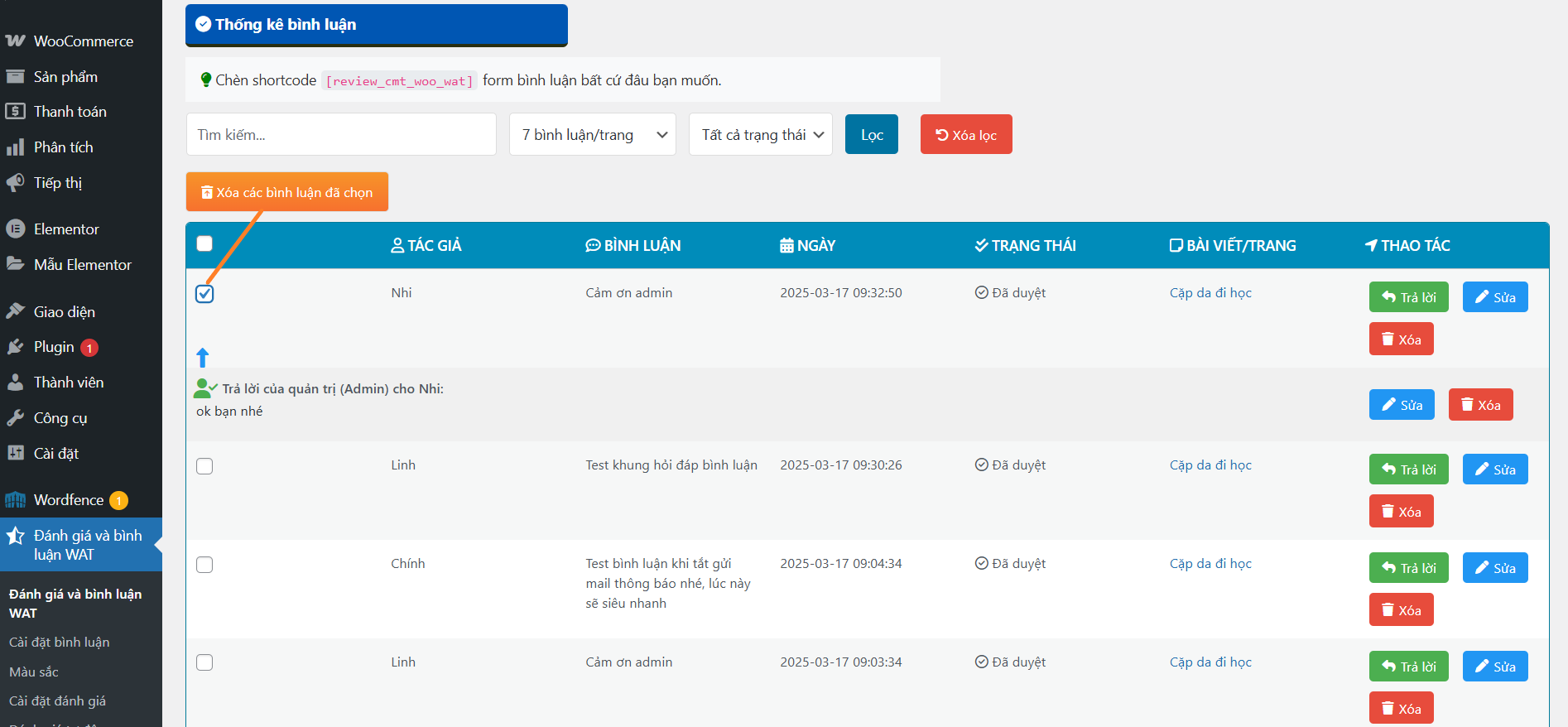Open the Màu sắc submenu item
The image size is (1568, 727).
[x=34, y=672]
